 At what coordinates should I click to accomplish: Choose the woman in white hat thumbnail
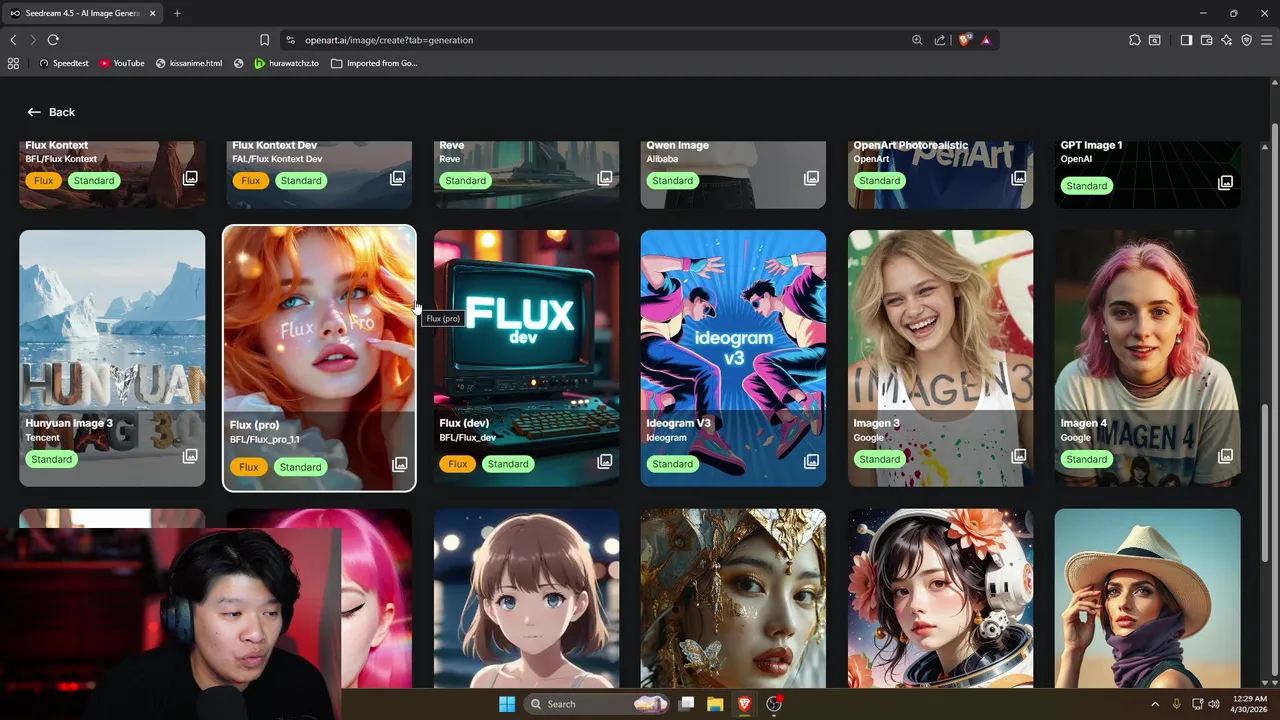(x=1147, y=598)
